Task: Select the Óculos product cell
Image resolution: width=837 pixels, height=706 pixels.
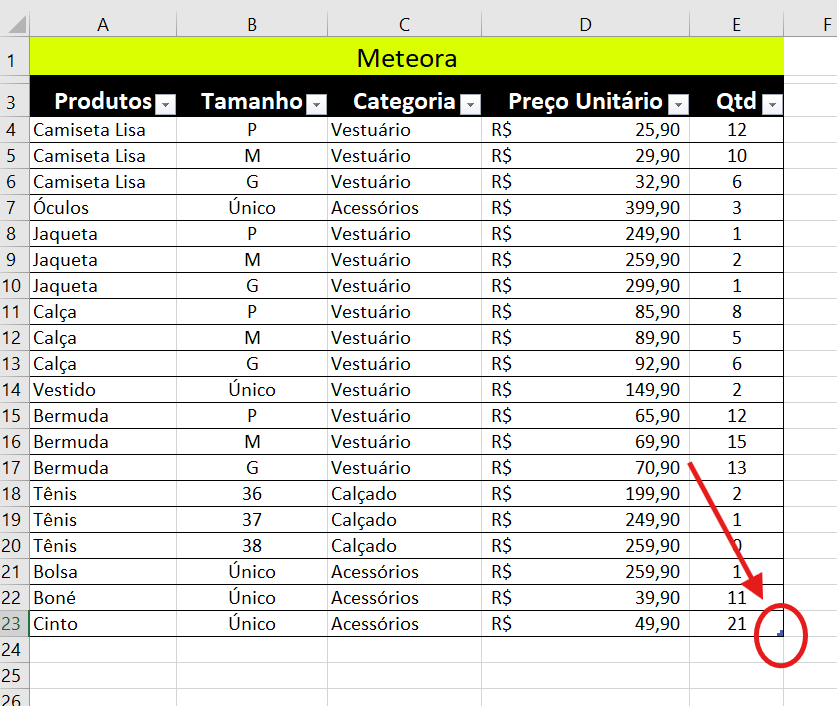Action: (103, 208)
